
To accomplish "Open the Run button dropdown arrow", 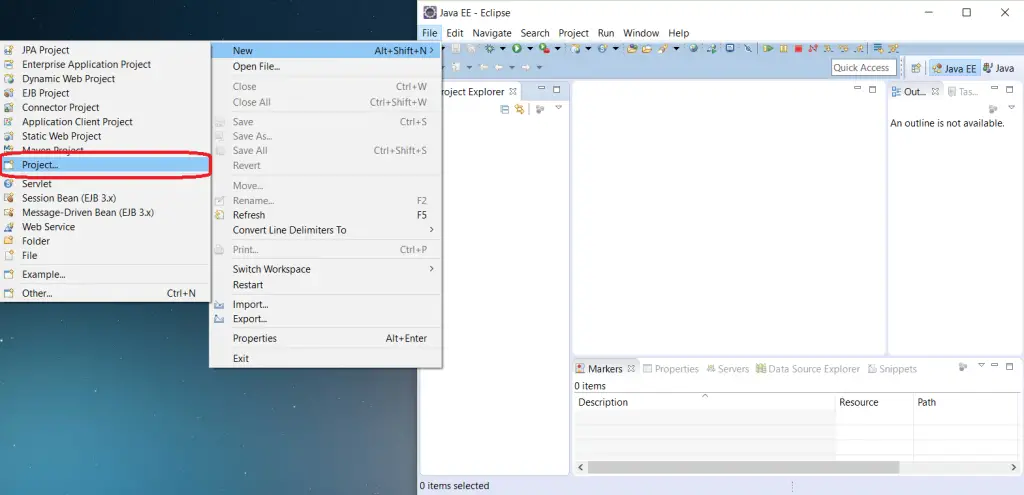I will coord(530,48).
